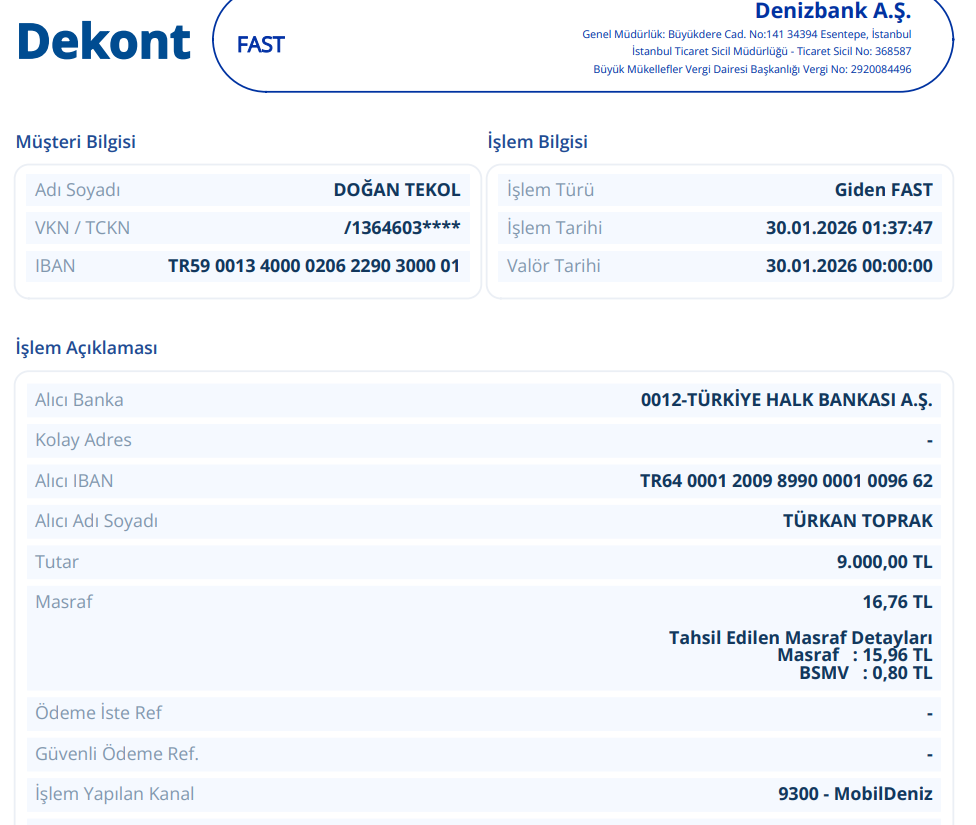Click the Ödeme İste Ref label
Viewport: 976px width, 825px height.
click(98, 713)
